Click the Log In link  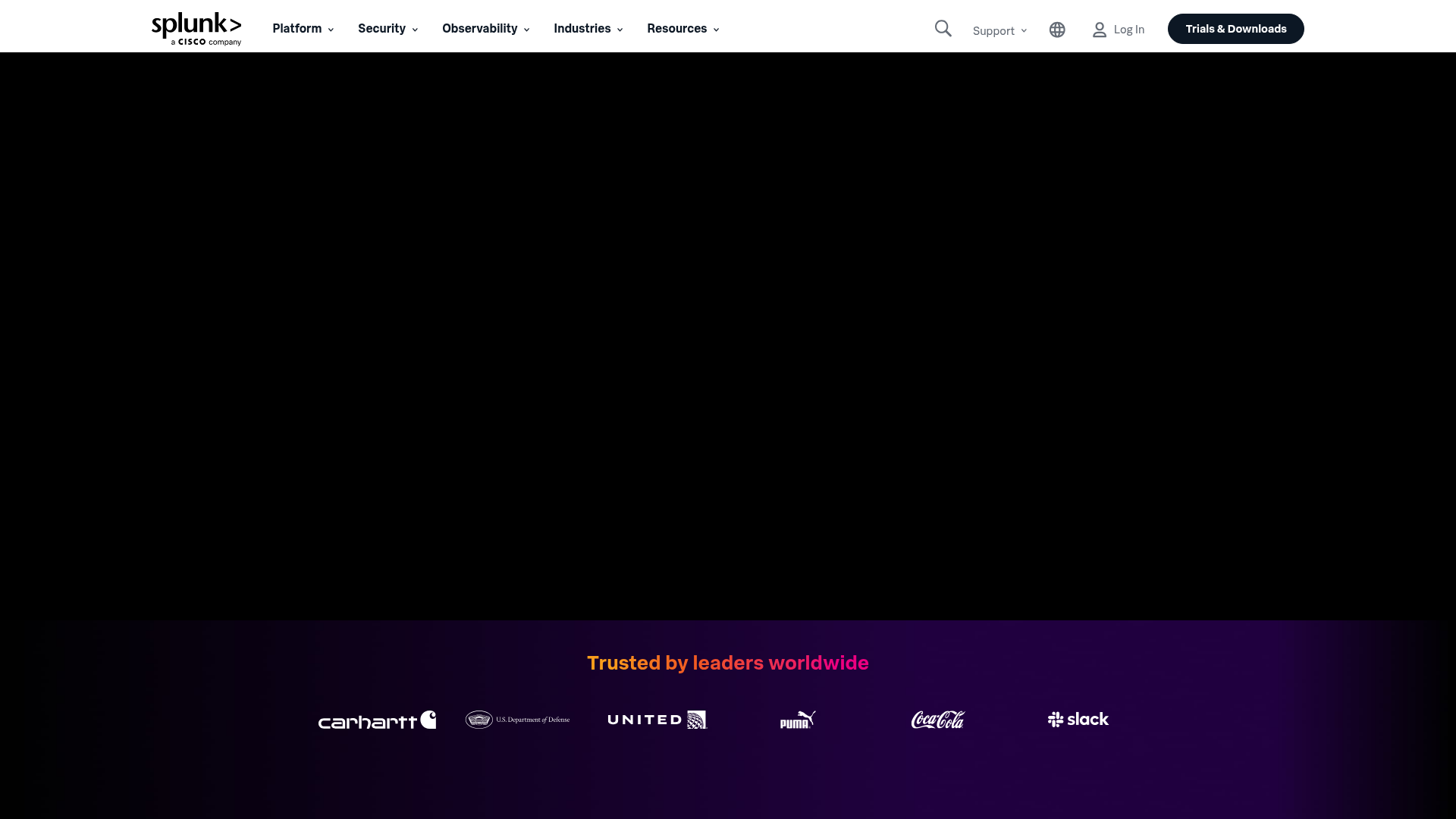coord(1129,29)
